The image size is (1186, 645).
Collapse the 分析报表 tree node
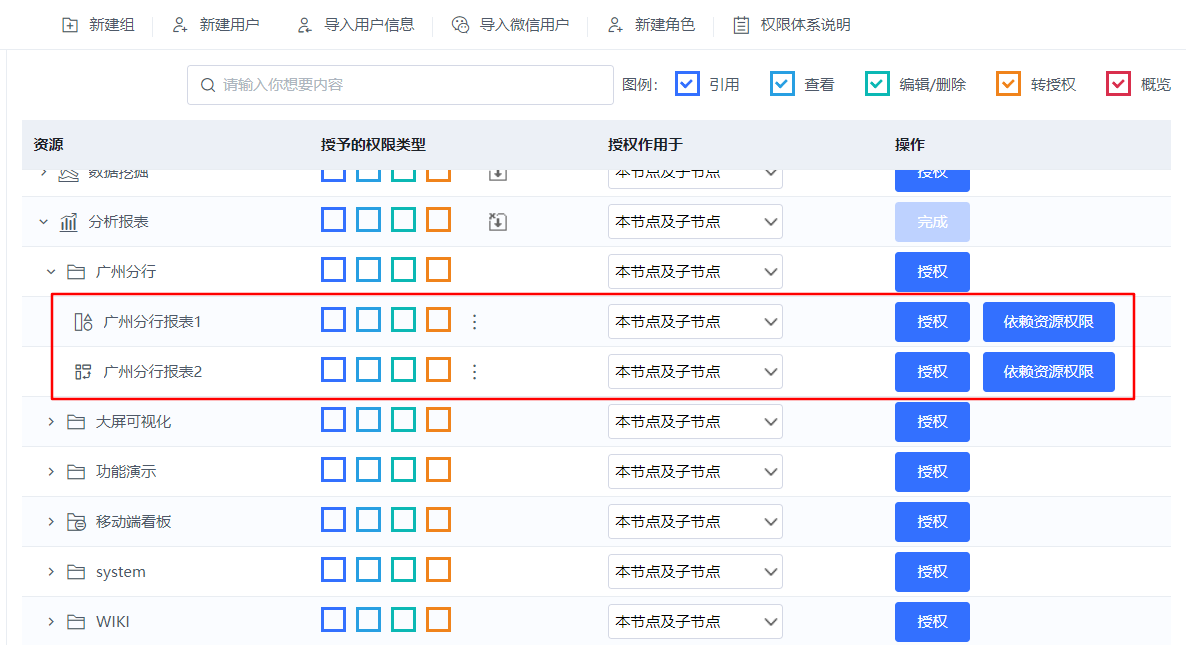(x=43, y=222)
